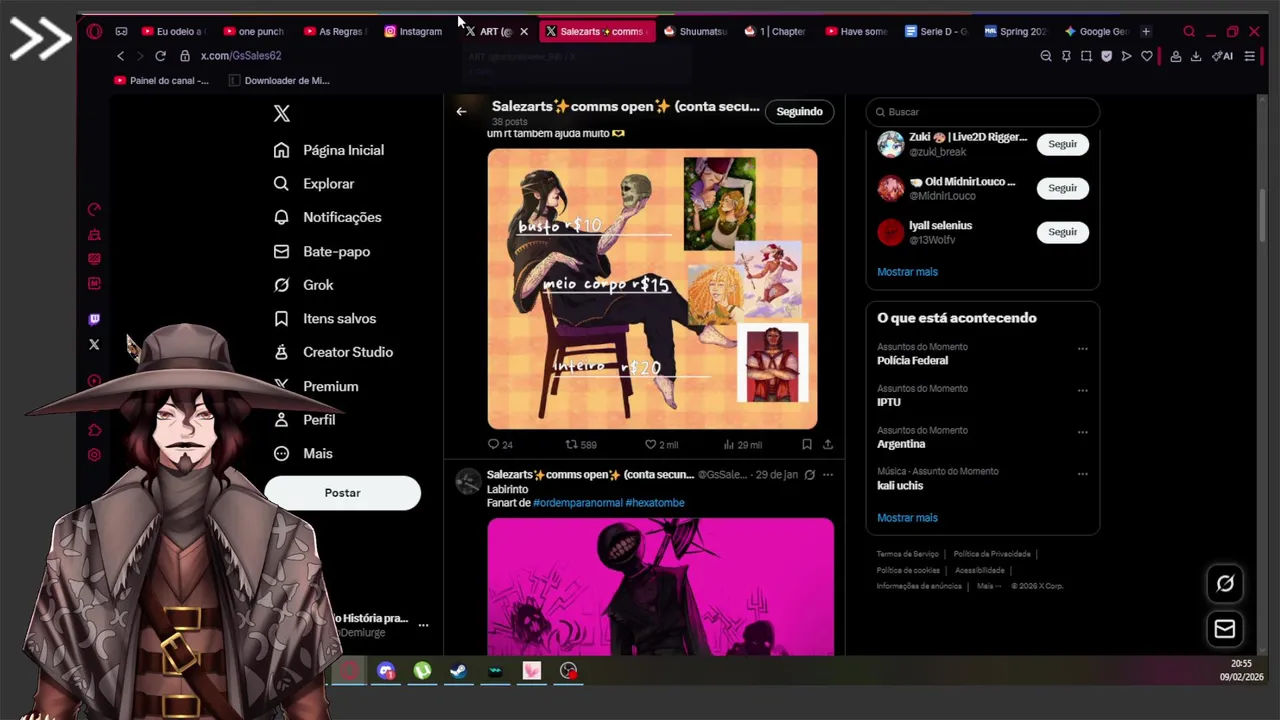Click the zoom magnifier in the address bar
Viewport: 1280px width, 720px height.
pos(1046,56)
